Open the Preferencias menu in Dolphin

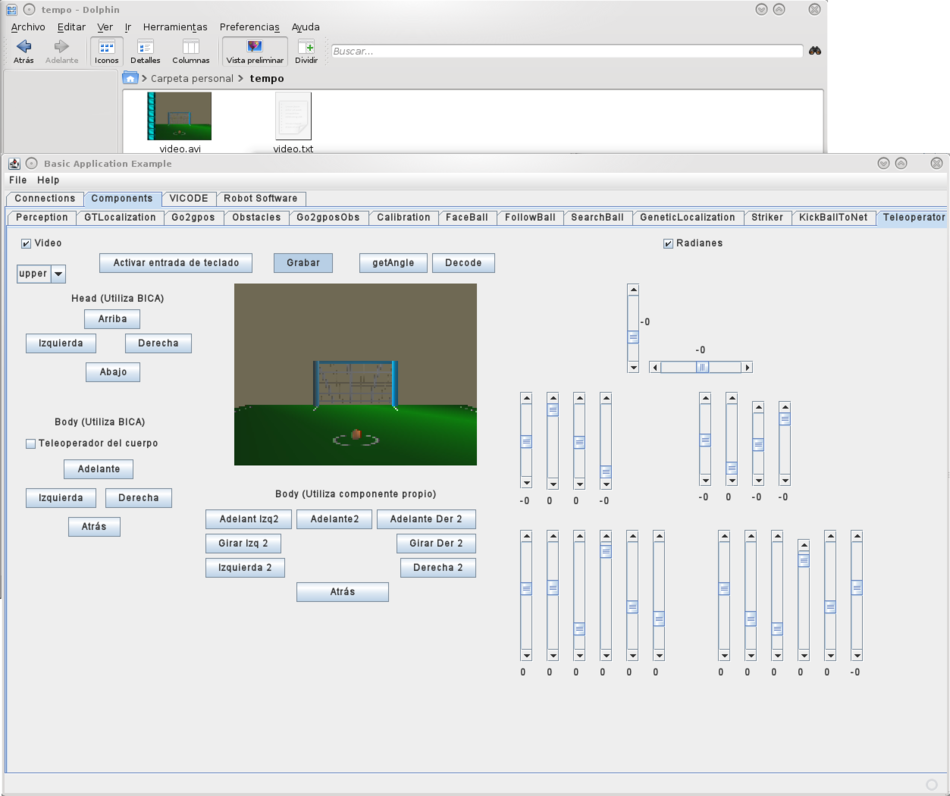(x=249, y=27)
